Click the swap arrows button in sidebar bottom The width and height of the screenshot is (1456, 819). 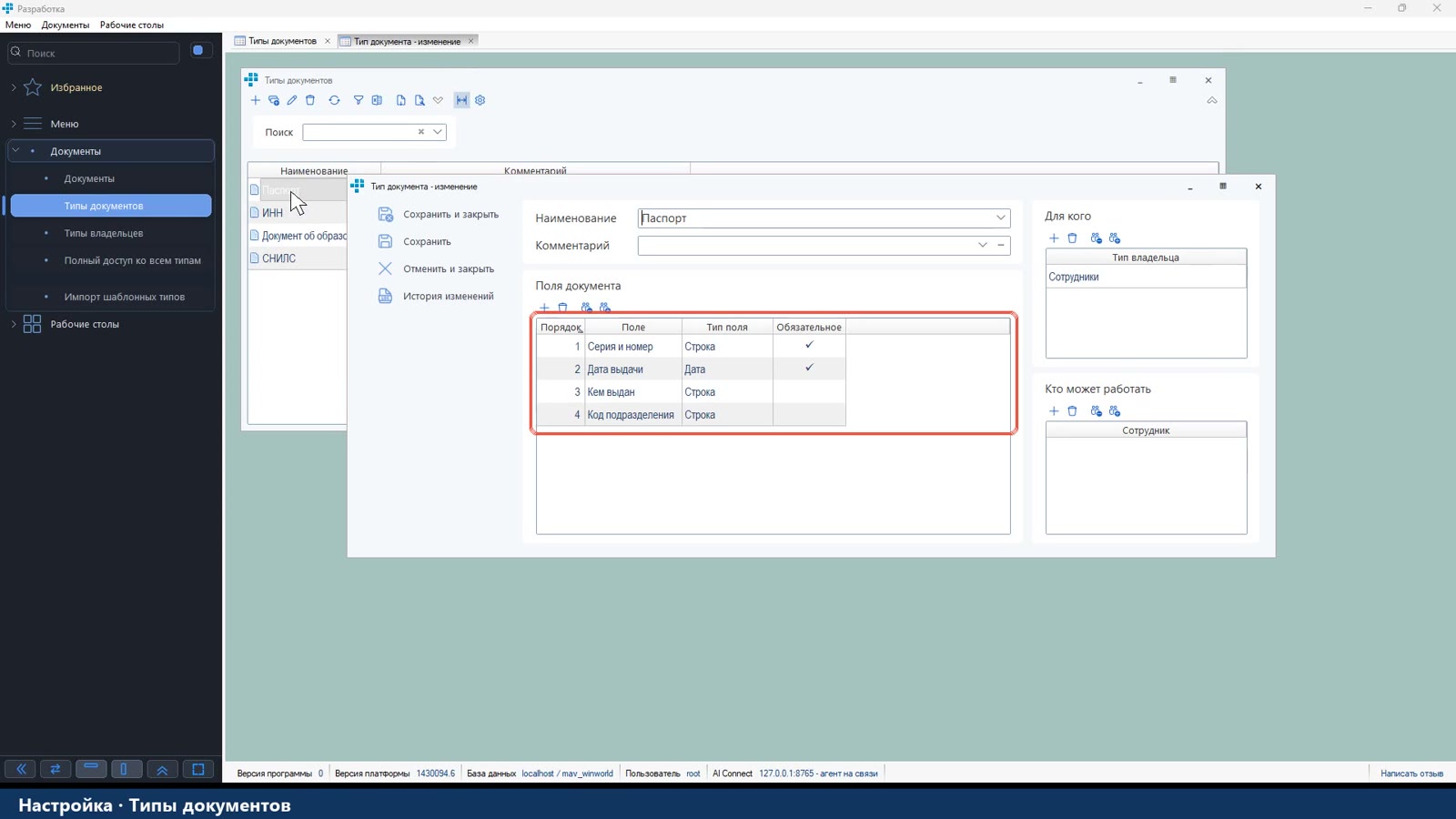click(56, 769)
